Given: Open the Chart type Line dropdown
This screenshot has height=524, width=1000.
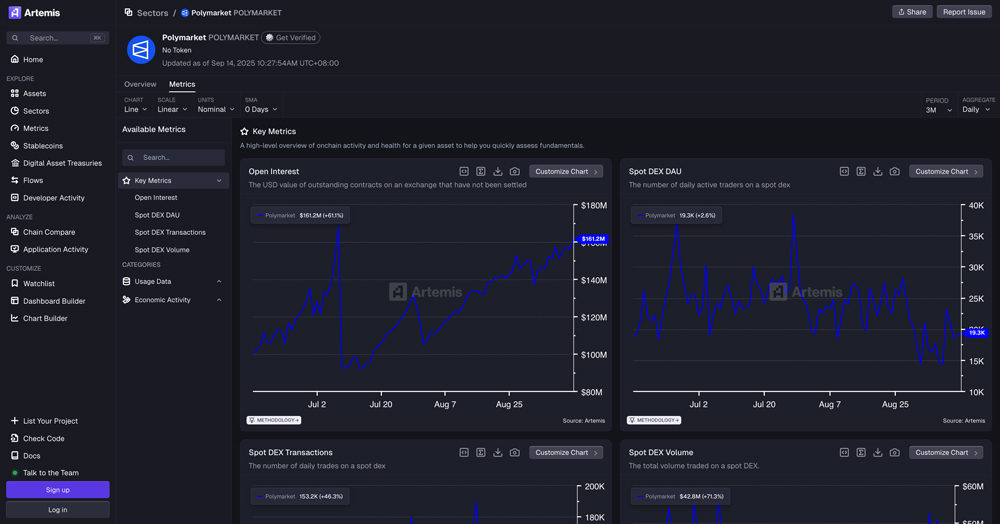Looking at the screenshot, I should [135, 109].
